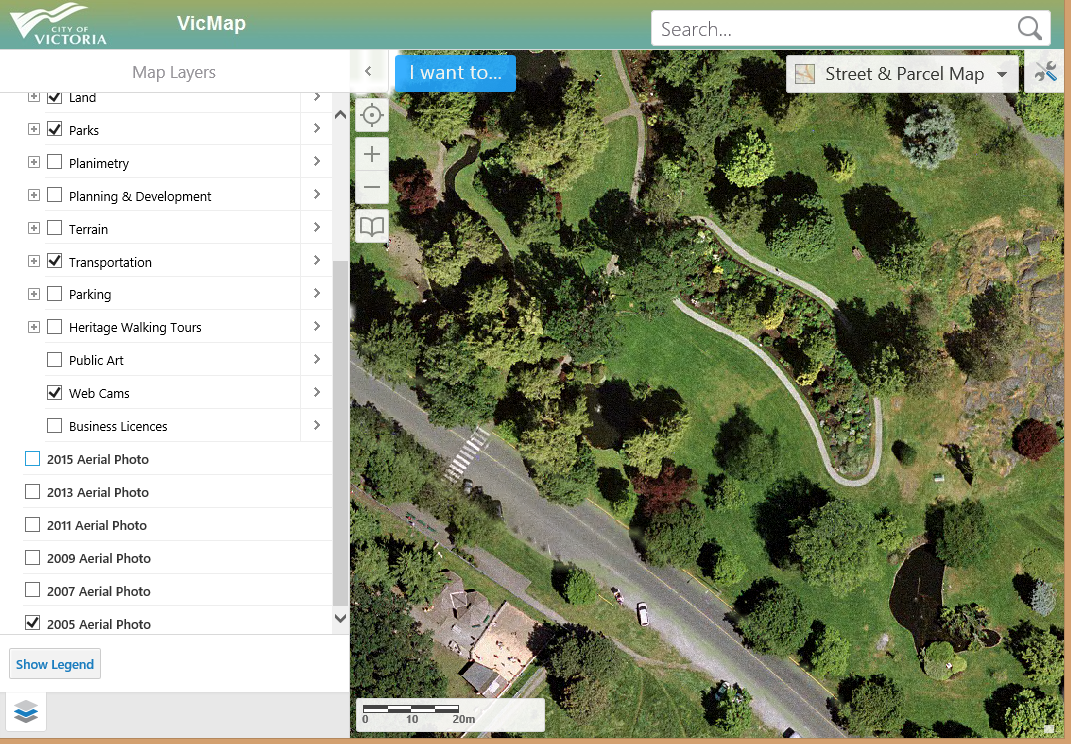1071x744 pixels.
Task: Check the 2011 Aerial Photo checkbox
Action: point(32,524)
